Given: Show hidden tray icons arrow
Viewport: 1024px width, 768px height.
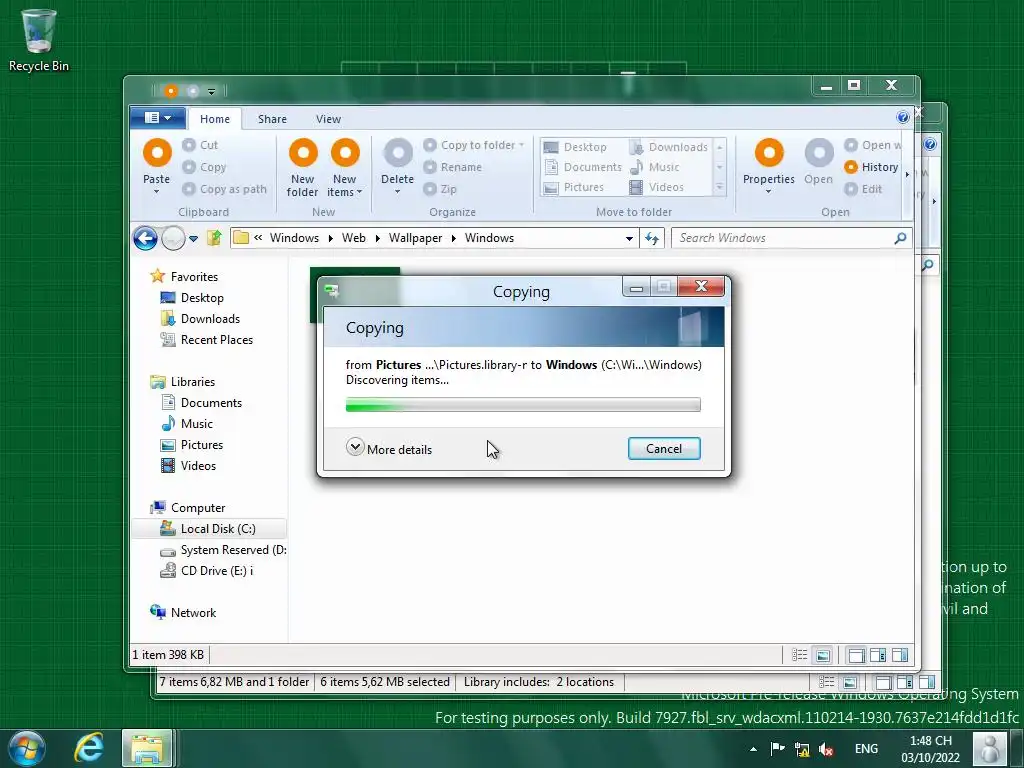Looking at the screenshot, I should (753, 749).
